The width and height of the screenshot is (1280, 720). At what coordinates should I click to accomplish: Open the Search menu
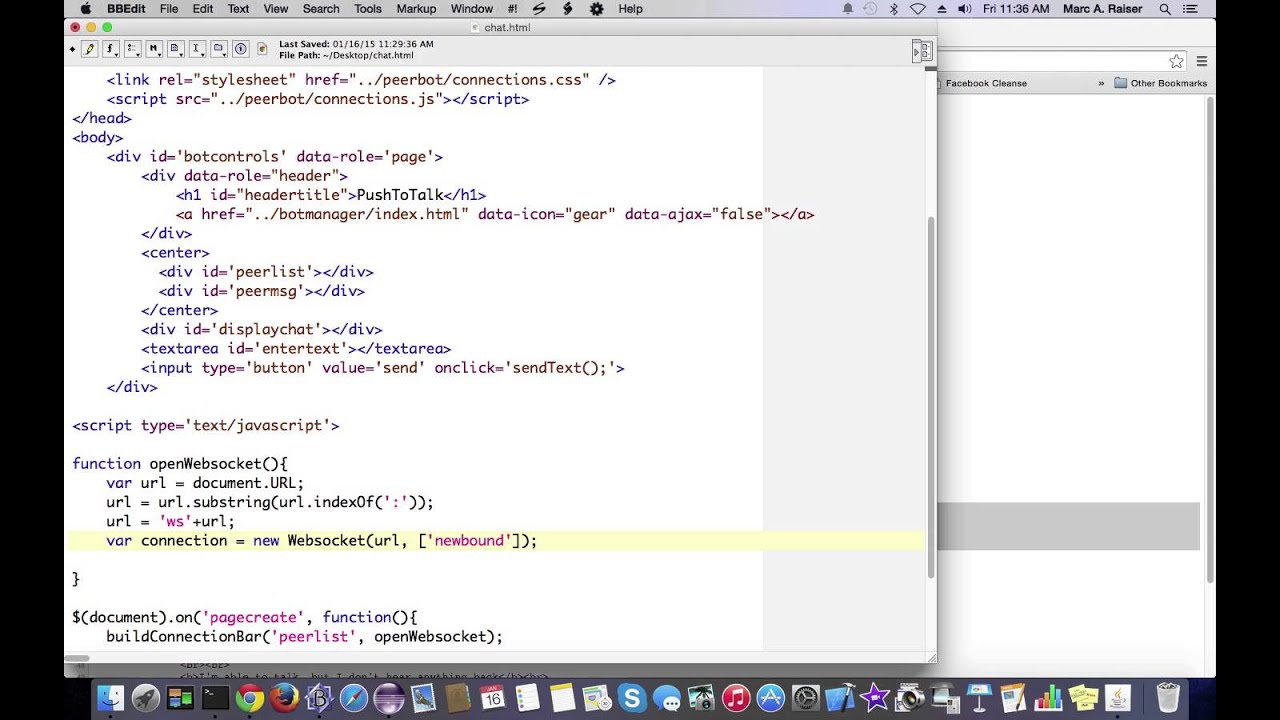tap(320, 9)
